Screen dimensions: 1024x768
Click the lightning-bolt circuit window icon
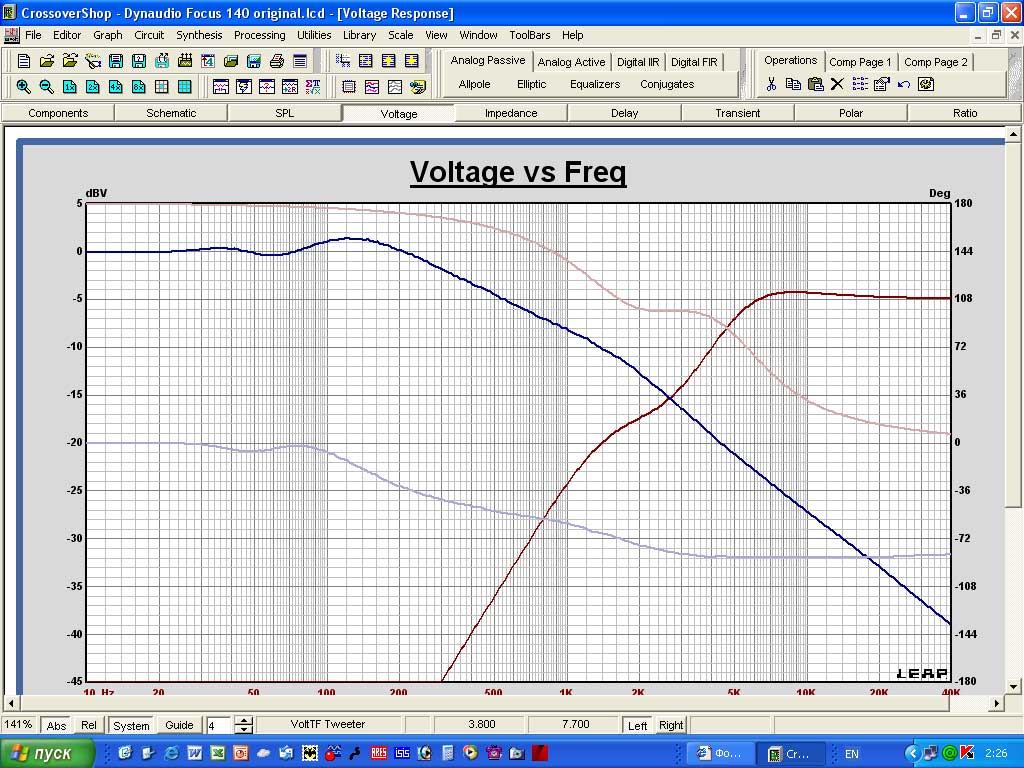(244, 86)
